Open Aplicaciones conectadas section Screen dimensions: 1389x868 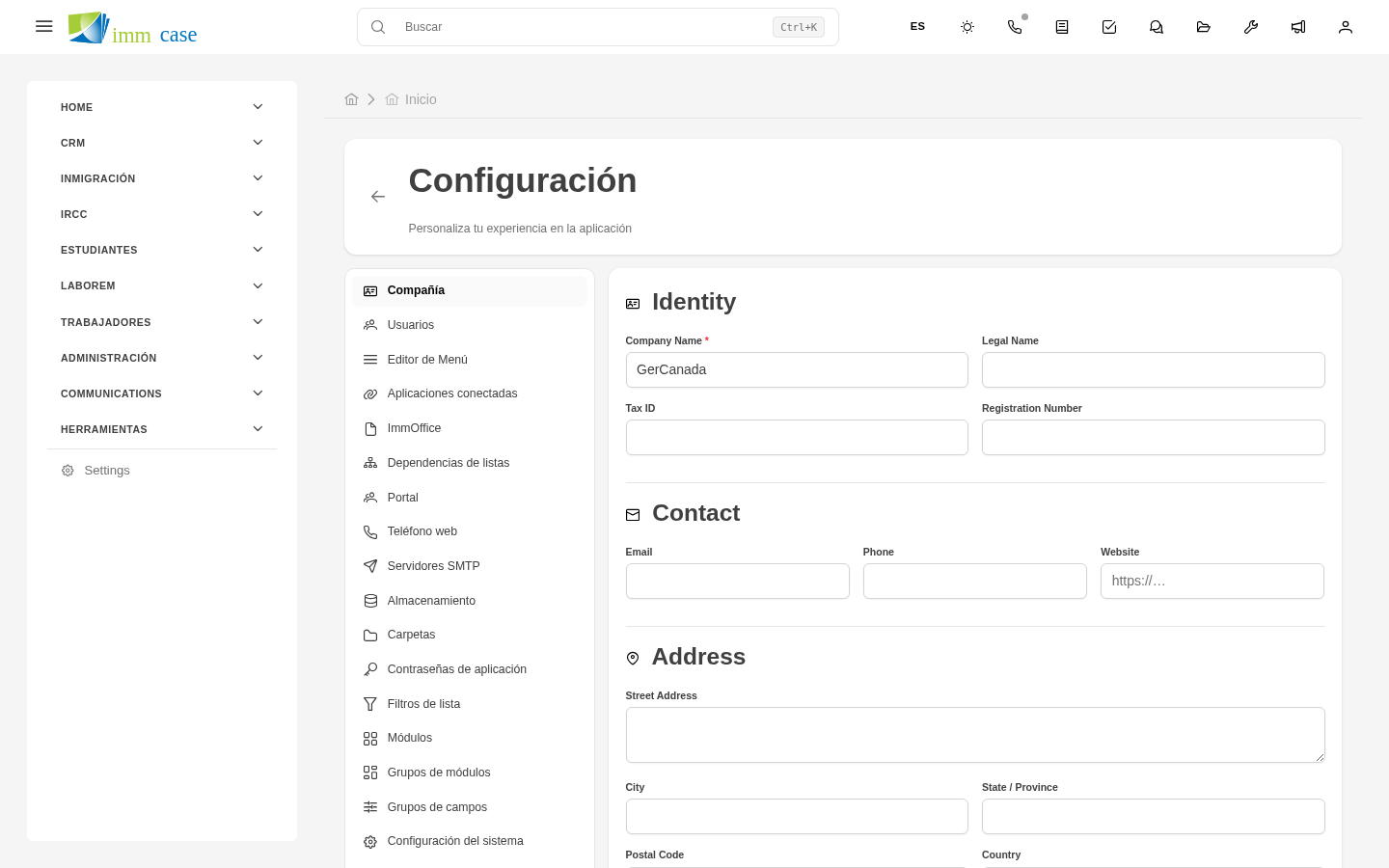click(470, 393)
